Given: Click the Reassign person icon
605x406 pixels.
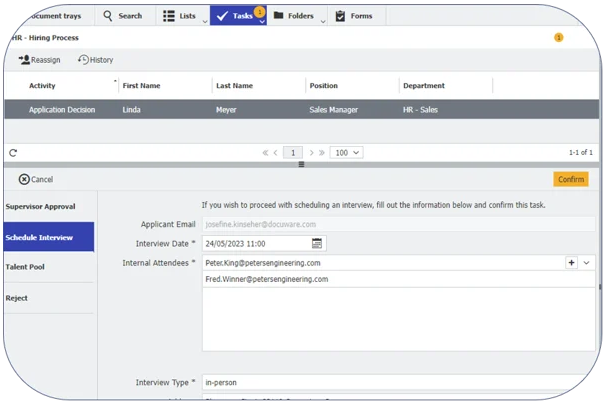Looking at the screenshot, I should pyautogui.click(x=25, y=60).
